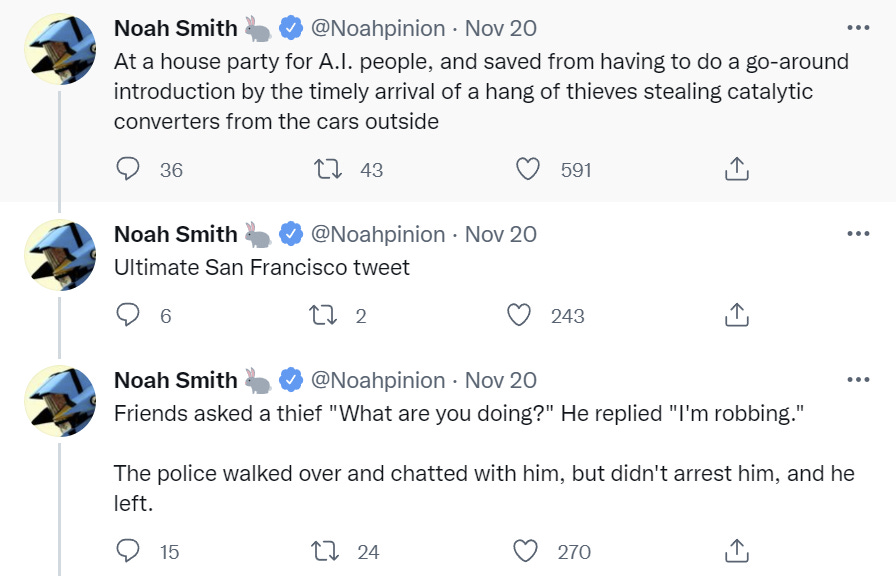896x576 pixels.
Task: Retweet the catalytic converters tweet
Action: (x=328, y=170)
